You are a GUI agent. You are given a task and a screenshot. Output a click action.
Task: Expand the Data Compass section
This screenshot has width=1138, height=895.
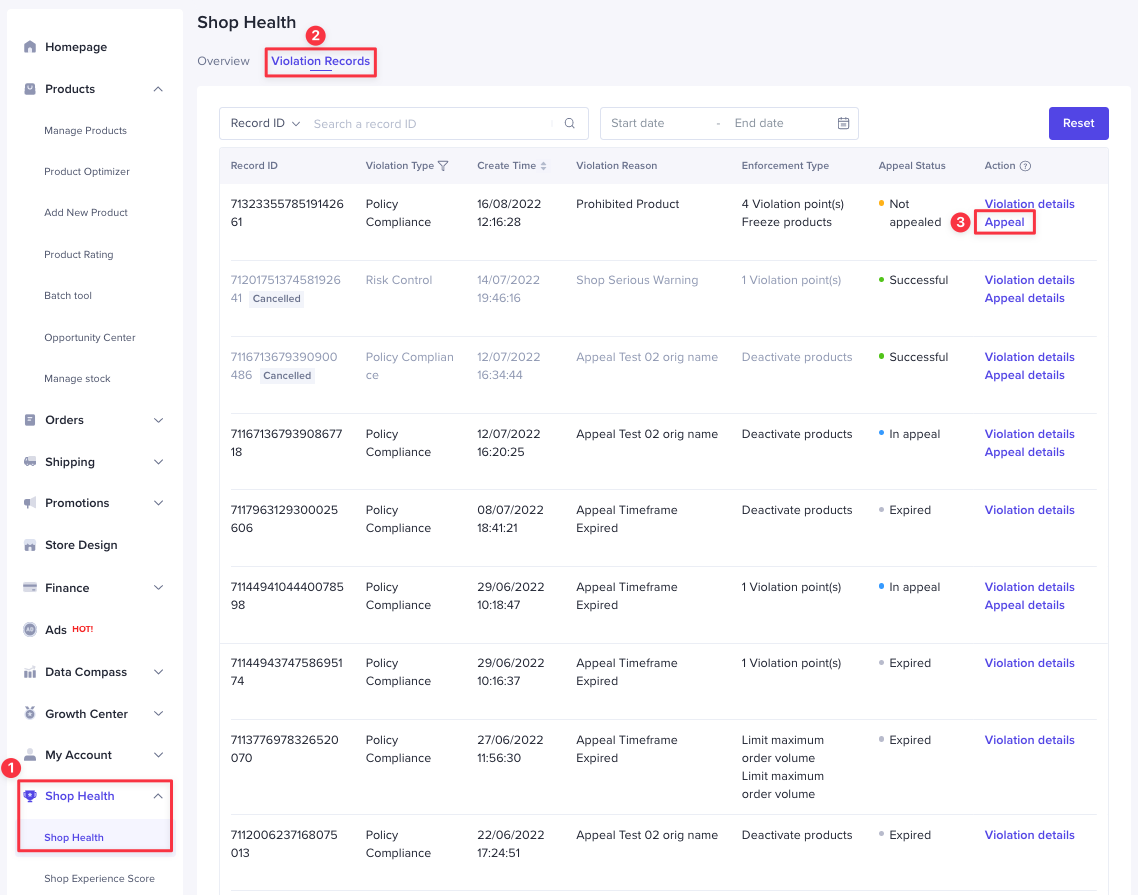point(158,672)
